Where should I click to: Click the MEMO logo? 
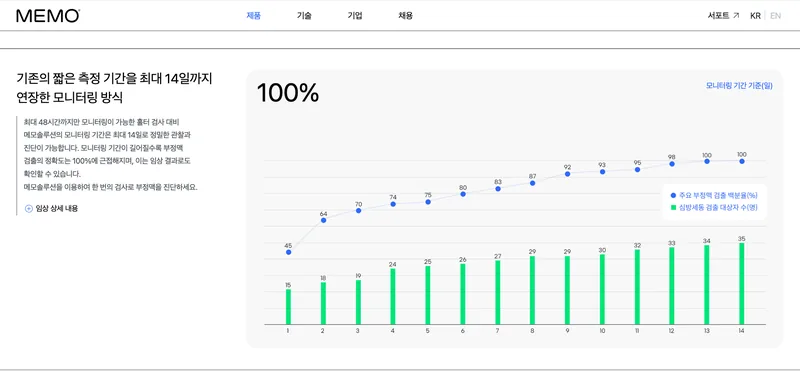click(48, 16)
